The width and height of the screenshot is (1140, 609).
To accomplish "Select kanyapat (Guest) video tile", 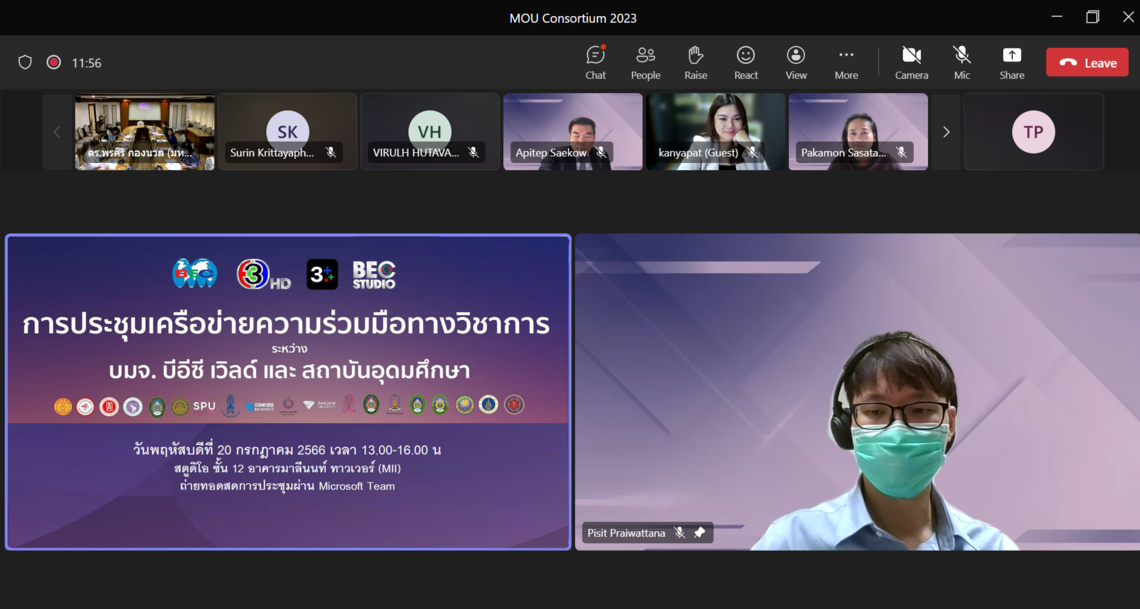I will click(715, 130).
